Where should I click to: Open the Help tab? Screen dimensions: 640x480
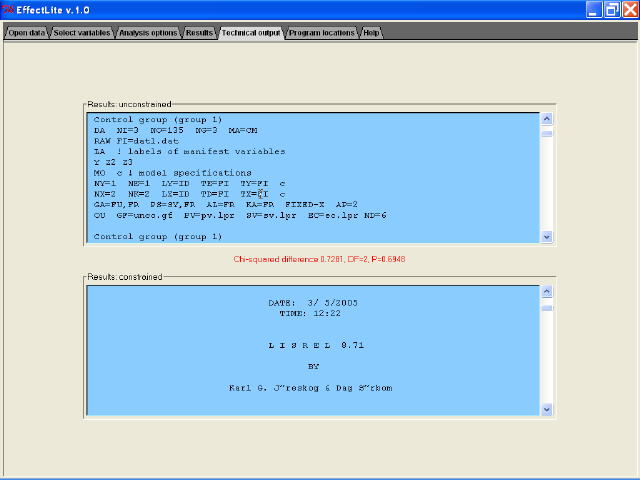tap(371, 33)
